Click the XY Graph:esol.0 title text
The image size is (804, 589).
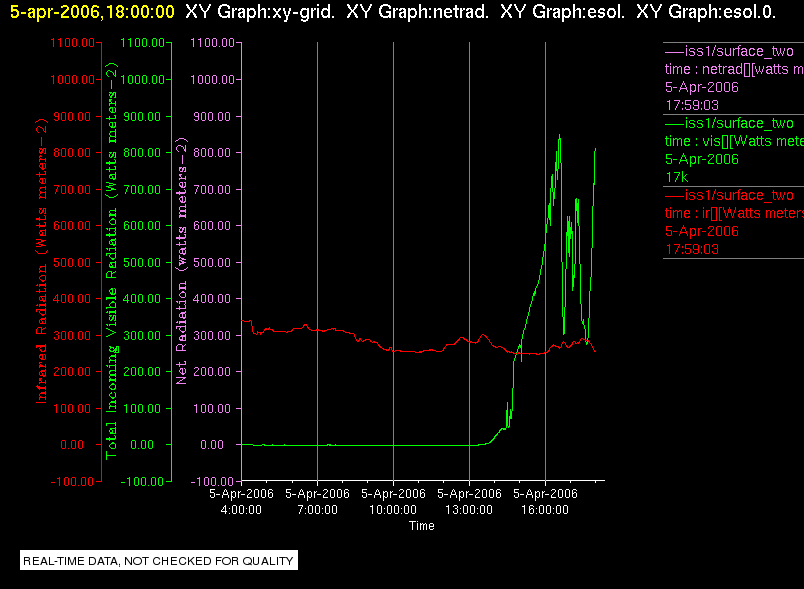[x=706, y=11]
